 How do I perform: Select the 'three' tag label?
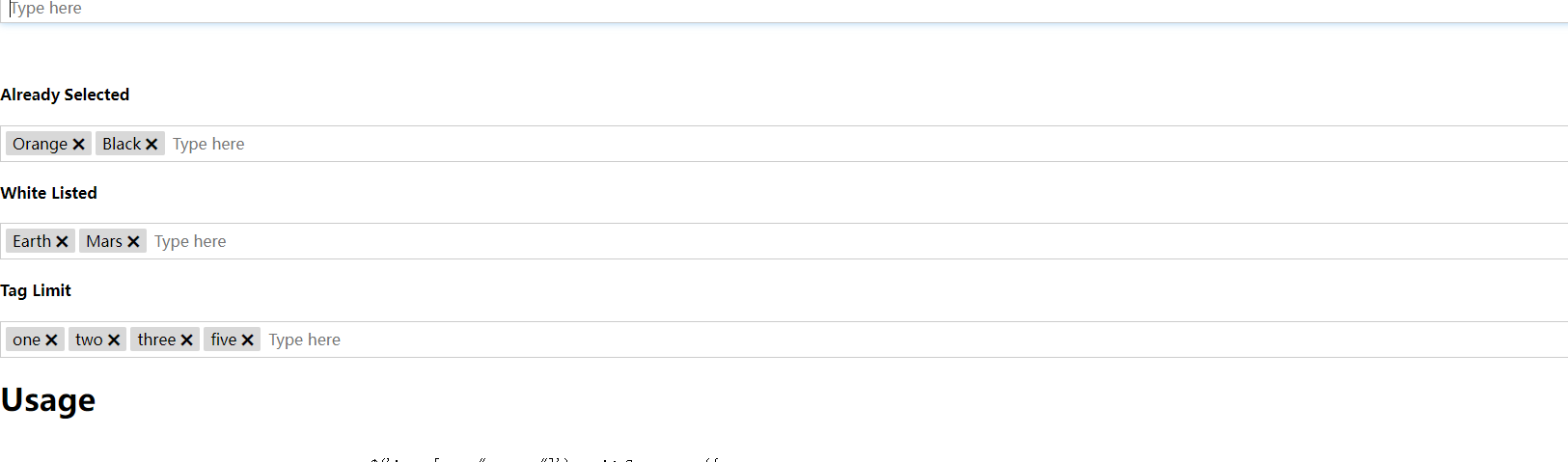[x=156, y=340]
